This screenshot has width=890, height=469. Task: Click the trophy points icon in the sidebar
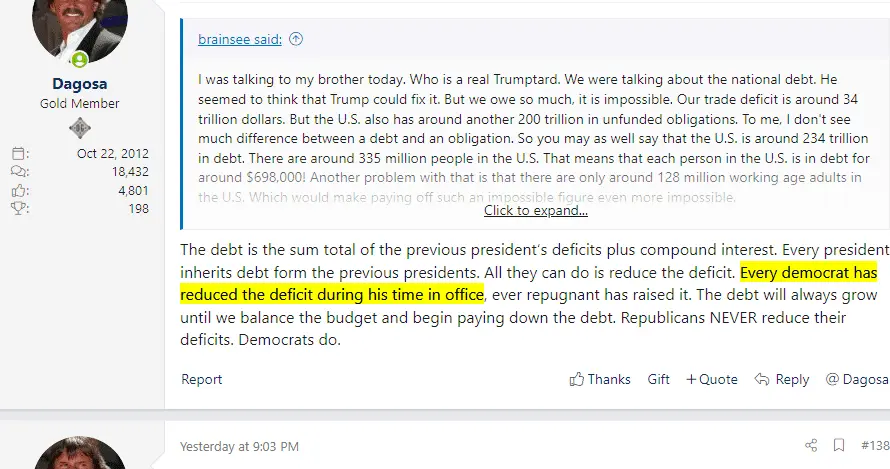pyautogui.click(x=19, y=208)
